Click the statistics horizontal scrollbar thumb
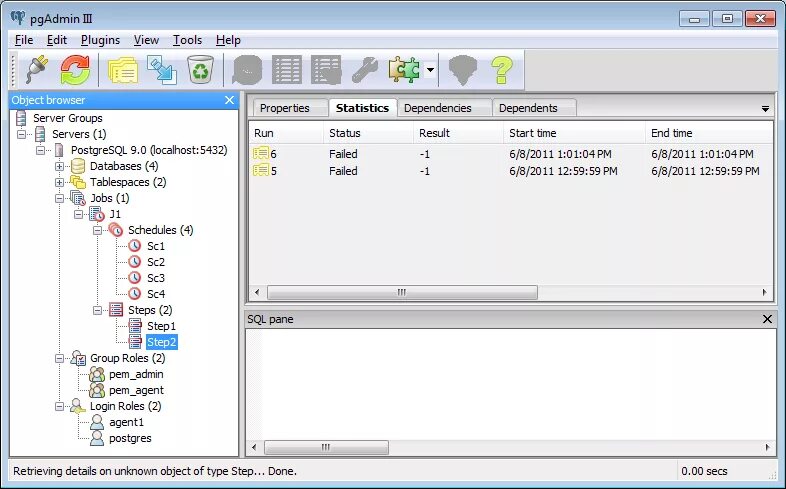The width and height of the screenshot is (786, 489). [402, 292]
